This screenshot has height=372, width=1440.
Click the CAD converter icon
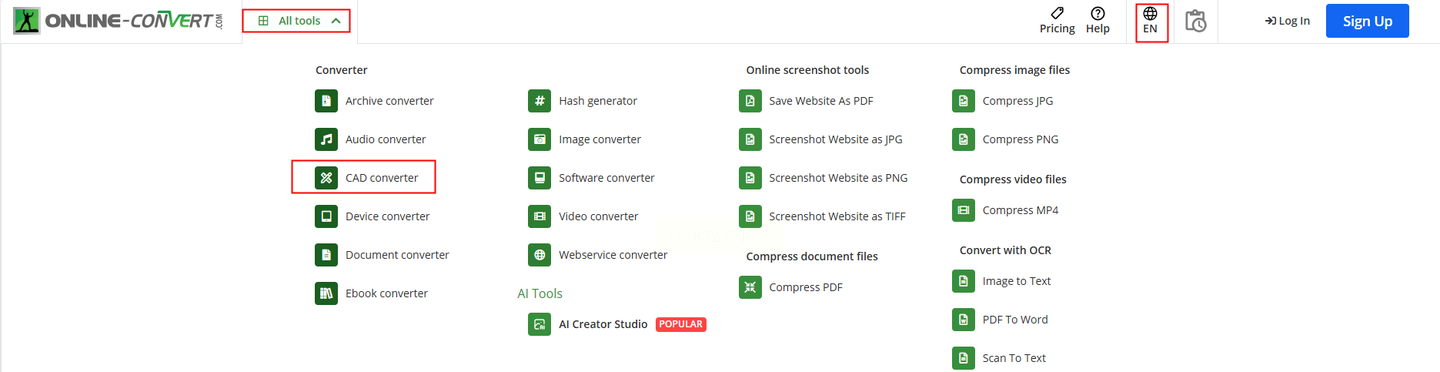coord(326,178)
